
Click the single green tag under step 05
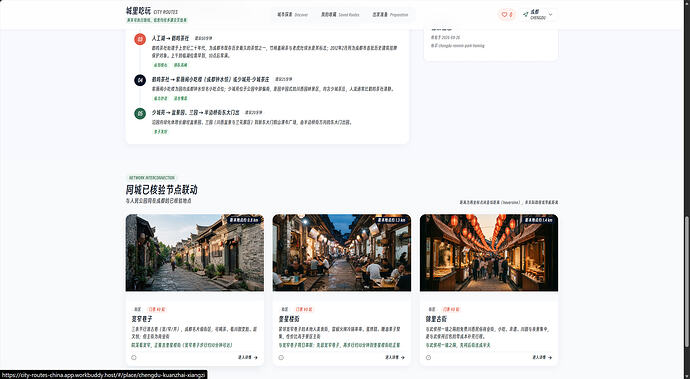160,132
